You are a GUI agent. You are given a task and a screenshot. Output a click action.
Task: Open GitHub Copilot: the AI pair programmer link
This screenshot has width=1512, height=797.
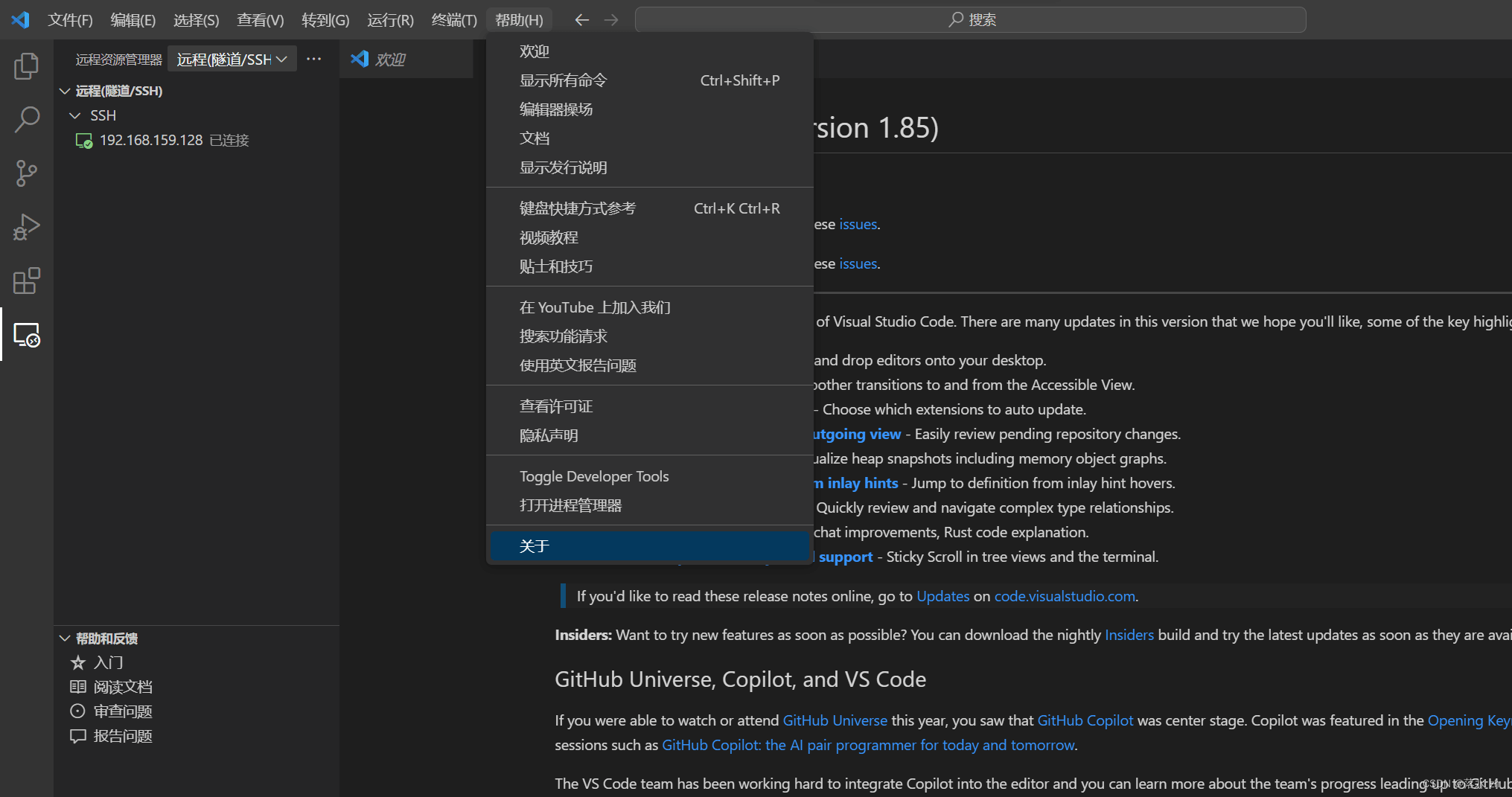pyautogui.click(x=868, y=745)
